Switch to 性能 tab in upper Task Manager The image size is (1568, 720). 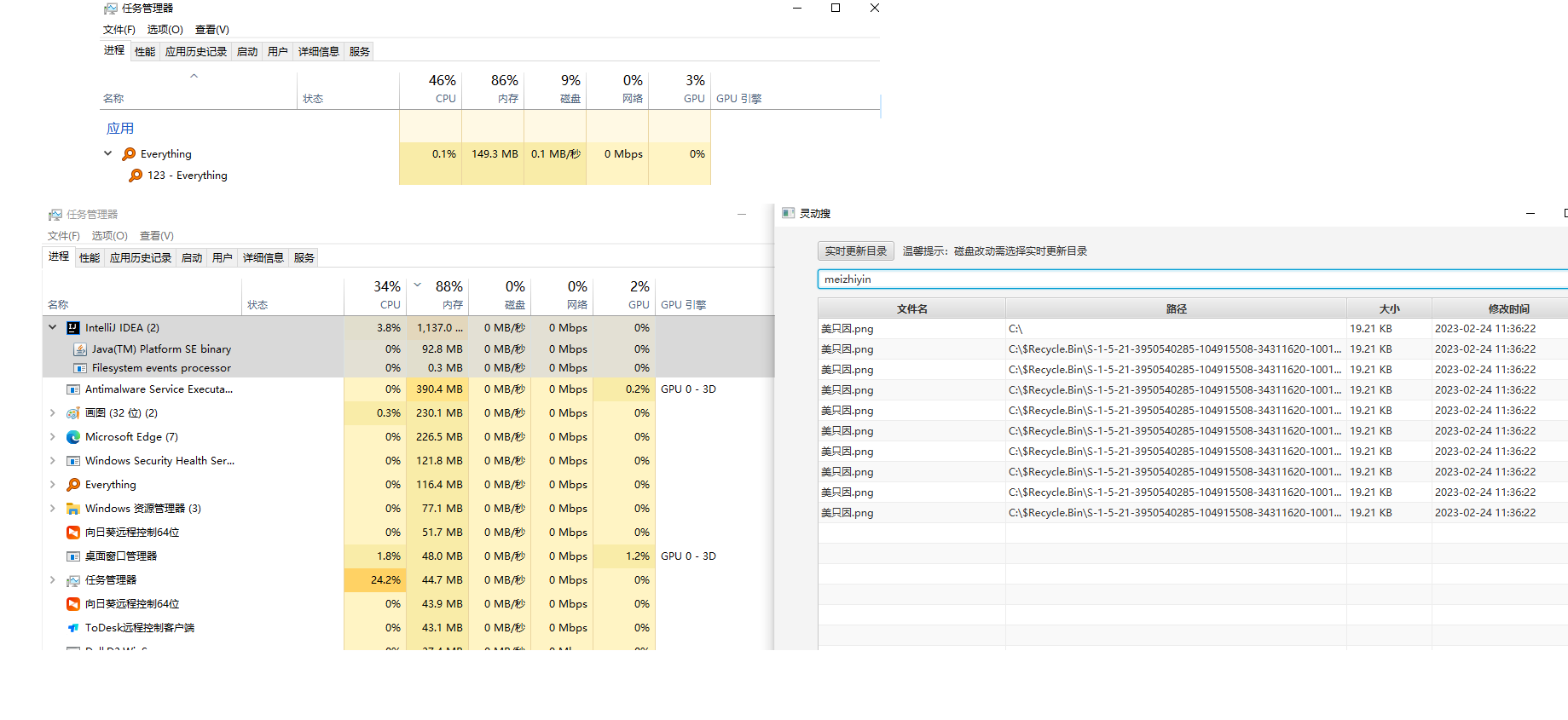point(145,52)
